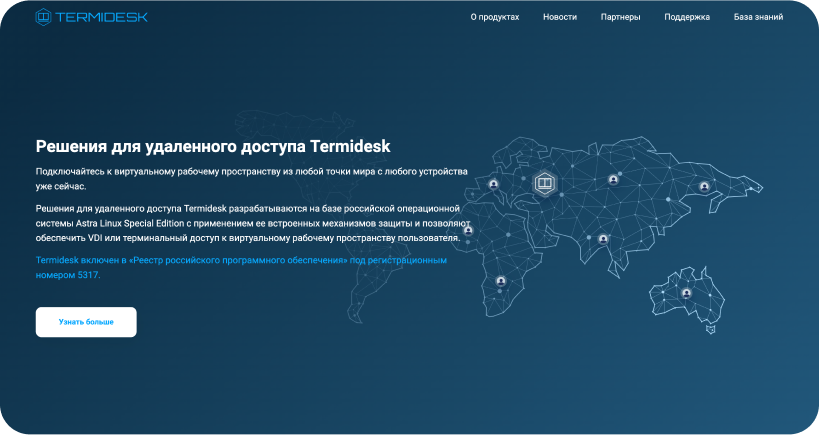Click the user icon on west Africa
The width and height of the screenshot is (819, 435).
tap(468, 230)
